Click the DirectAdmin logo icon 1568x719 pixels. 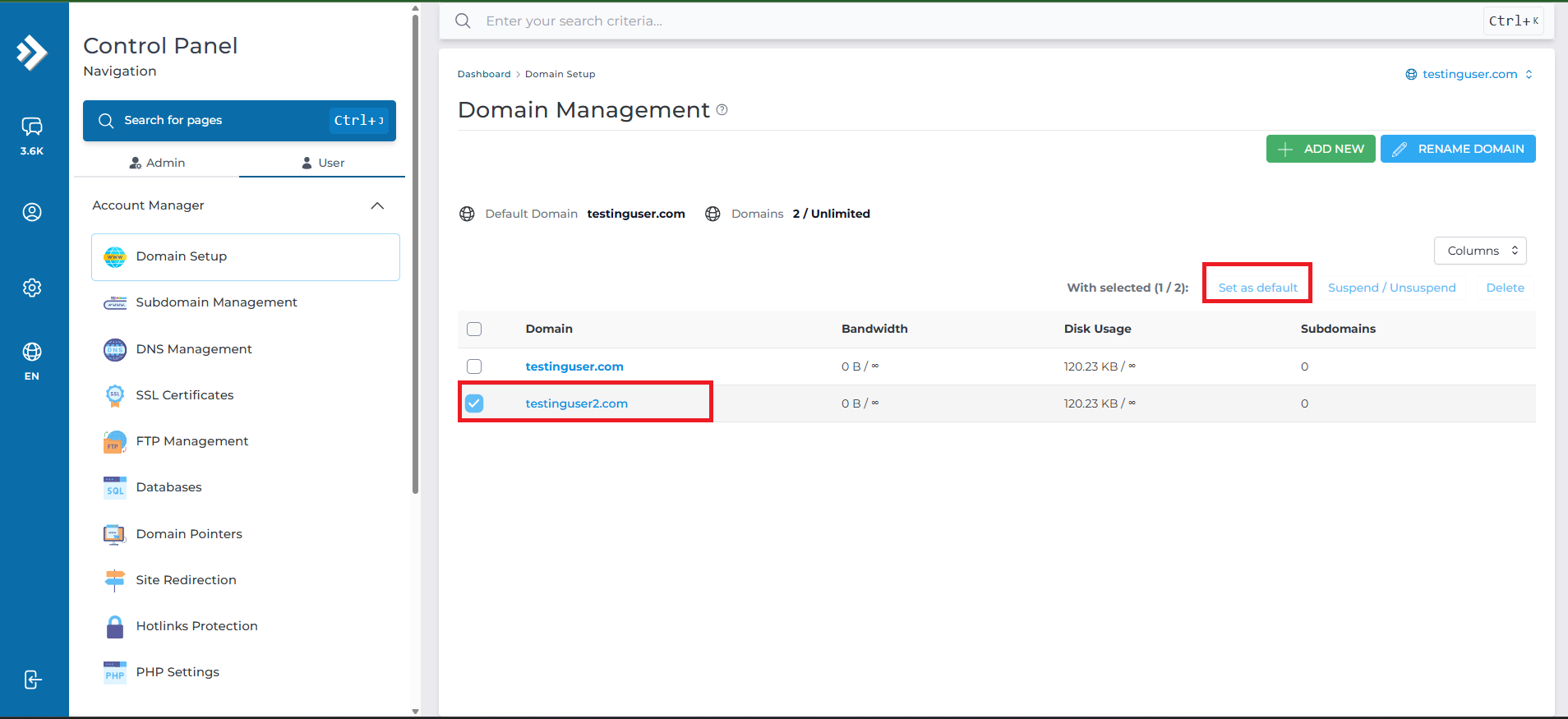pyautogui.click(x=32, y=53)
